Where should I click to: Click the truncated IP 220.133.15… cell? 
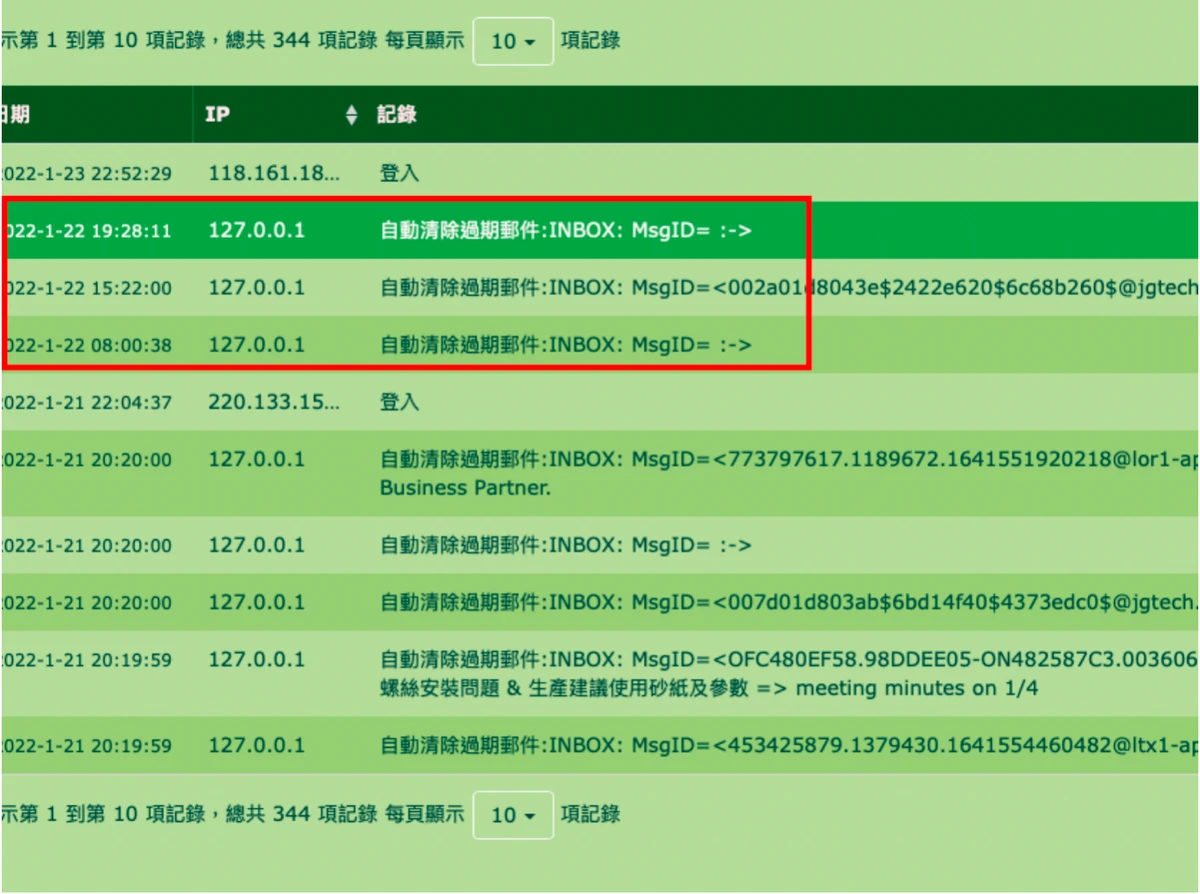coord(274,403)
